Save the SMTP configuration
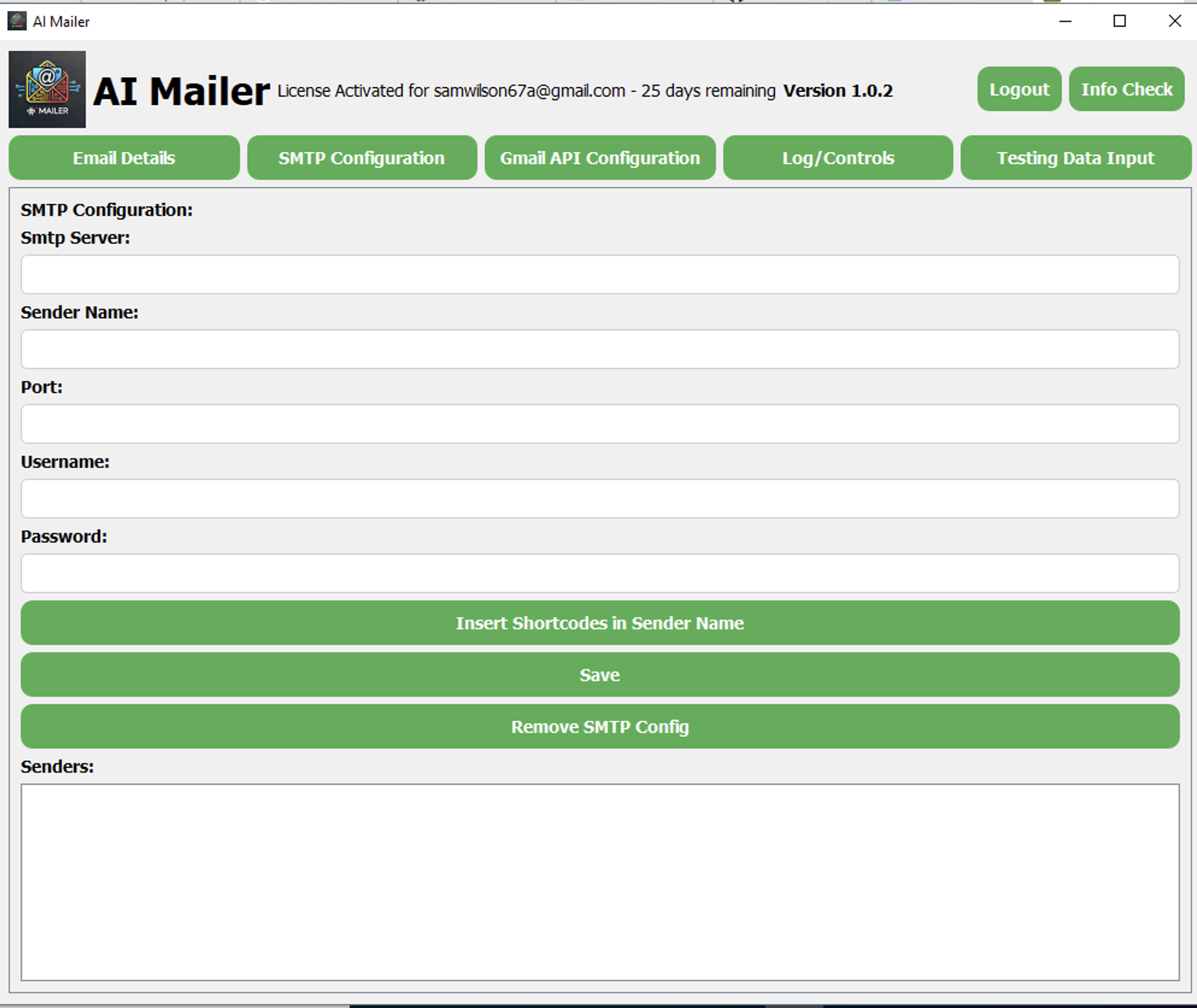1197x1008 pixels. 600,675
